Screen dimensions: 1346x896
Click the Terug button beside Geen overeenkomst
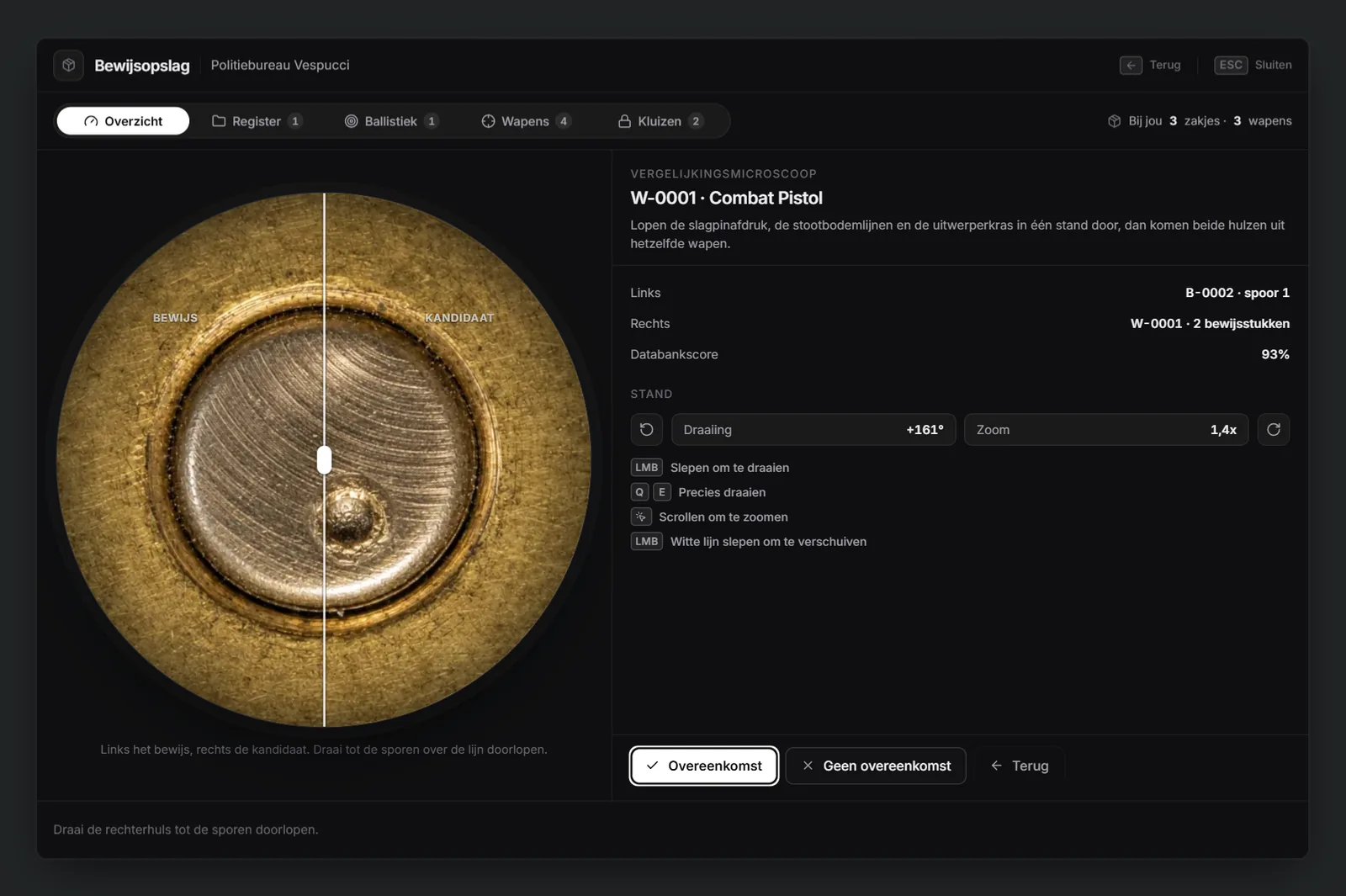[x=1020, y=766]
